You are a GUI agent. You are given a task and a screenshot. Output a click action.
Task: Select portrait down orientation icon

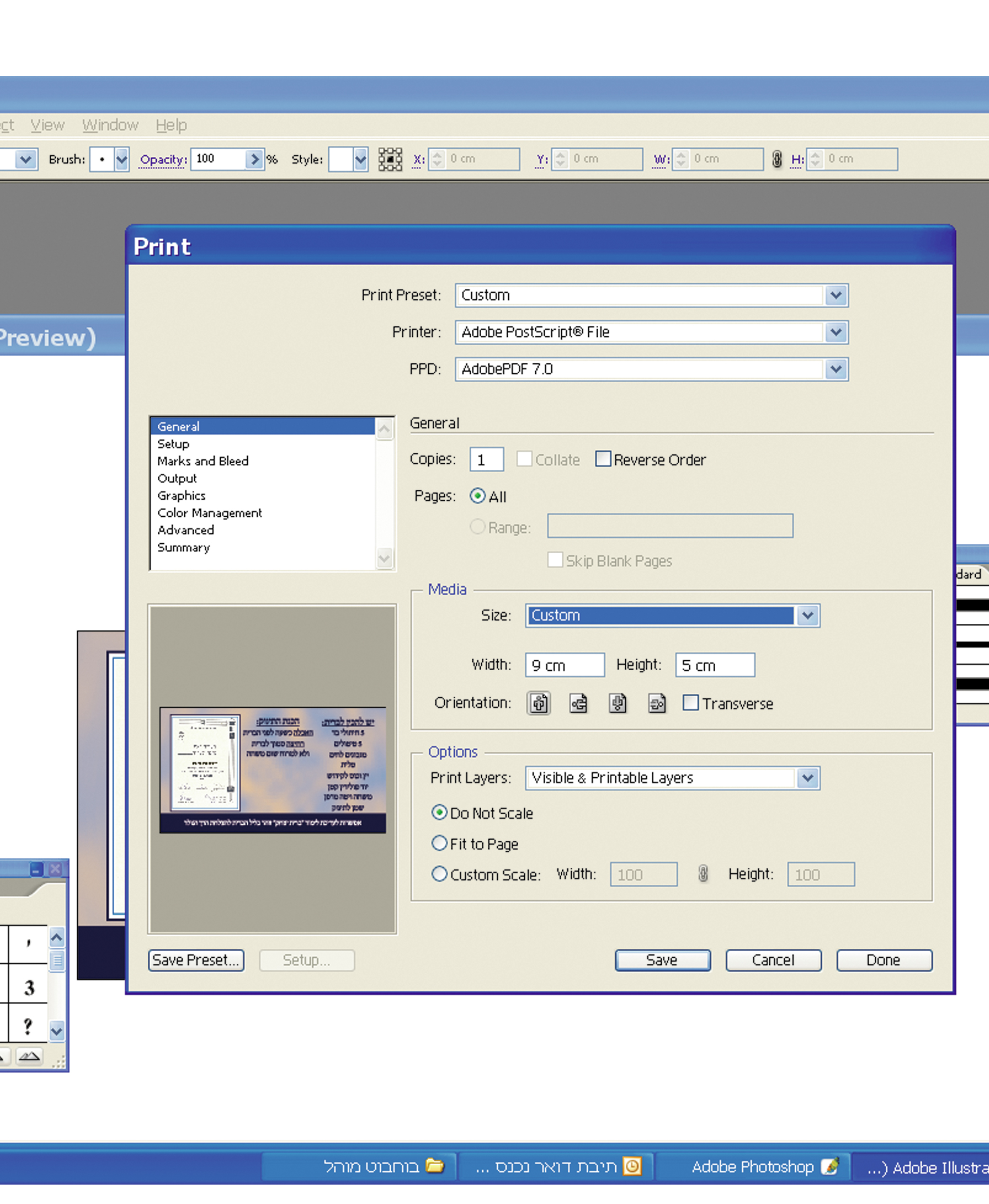pos(618,703)
